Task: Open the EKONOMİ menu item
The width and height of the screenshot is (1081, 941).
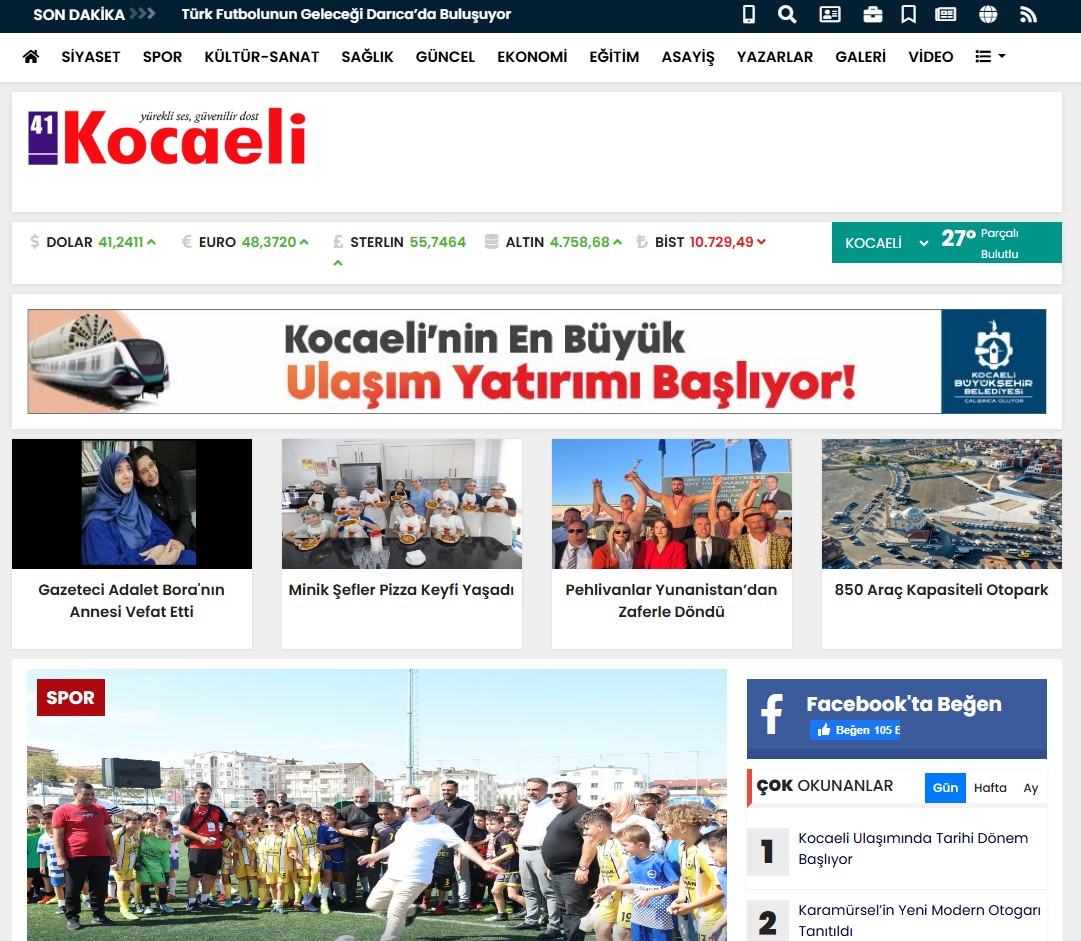Action: 532,57
